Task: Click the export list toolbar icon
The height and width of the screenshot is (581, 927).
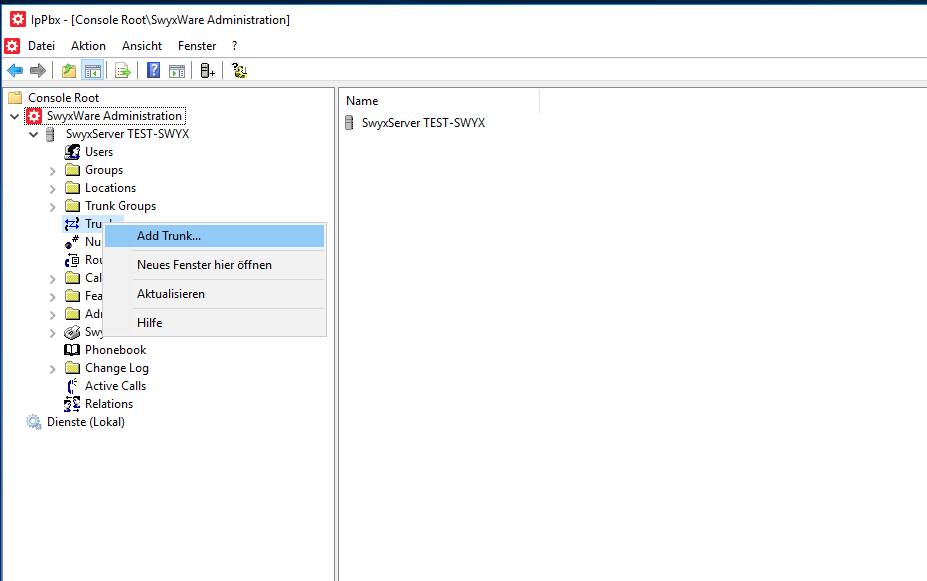Action: pyautogui.click(x=122, y=71)
